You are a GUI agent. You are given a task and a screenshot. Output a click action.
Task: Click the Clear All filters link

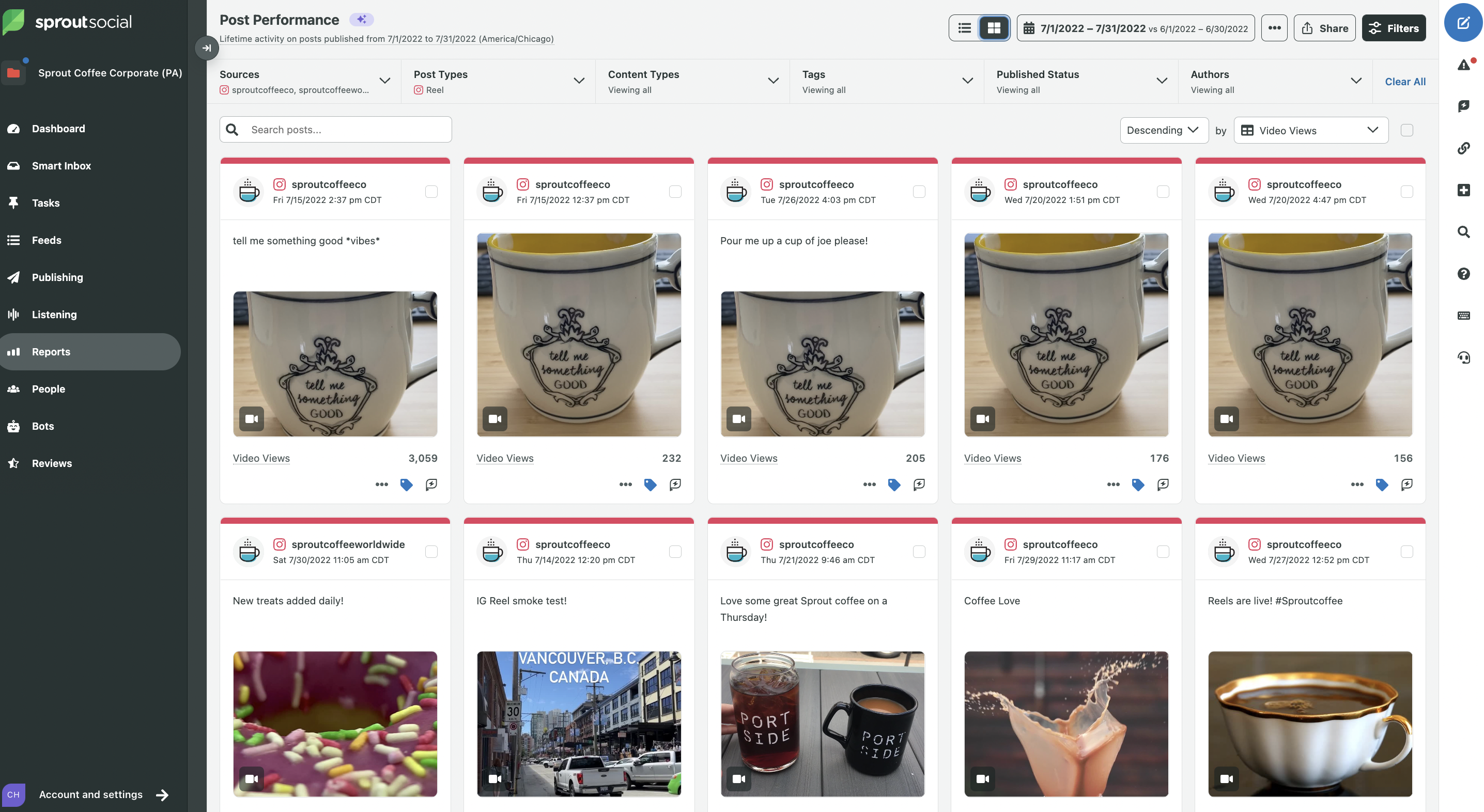click(1404, 81)
